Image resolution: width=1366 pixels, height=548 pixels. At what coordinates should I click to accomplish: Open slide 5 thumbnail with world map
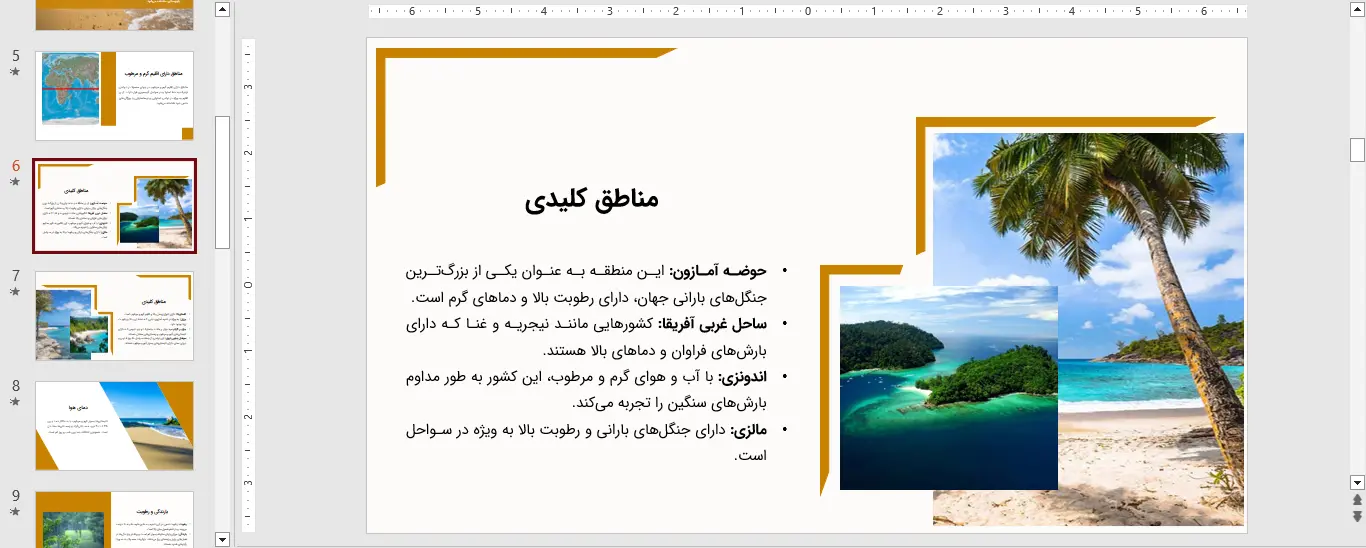[x=115, y=96]
